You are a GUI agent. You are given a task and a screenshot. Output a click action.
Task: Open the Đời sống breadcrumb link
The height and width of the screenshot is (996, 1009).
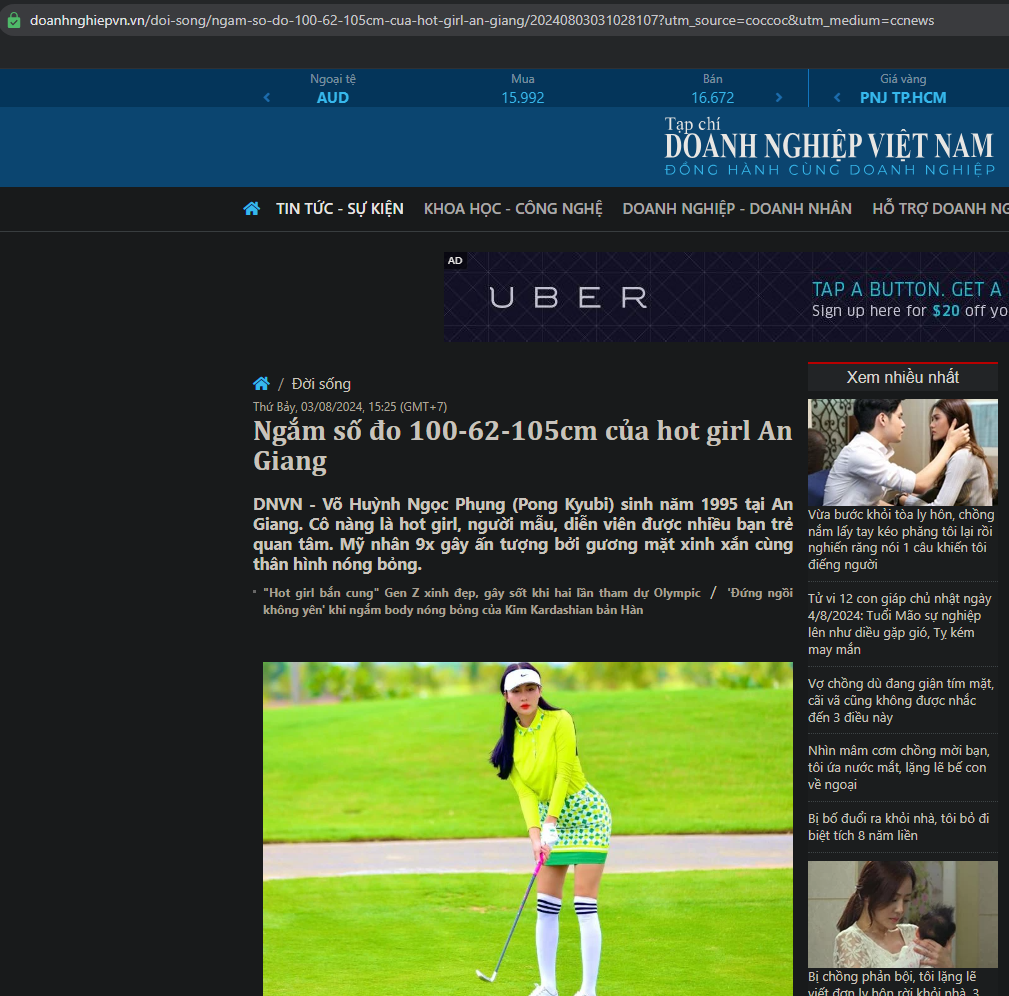[x=321, y=384]
